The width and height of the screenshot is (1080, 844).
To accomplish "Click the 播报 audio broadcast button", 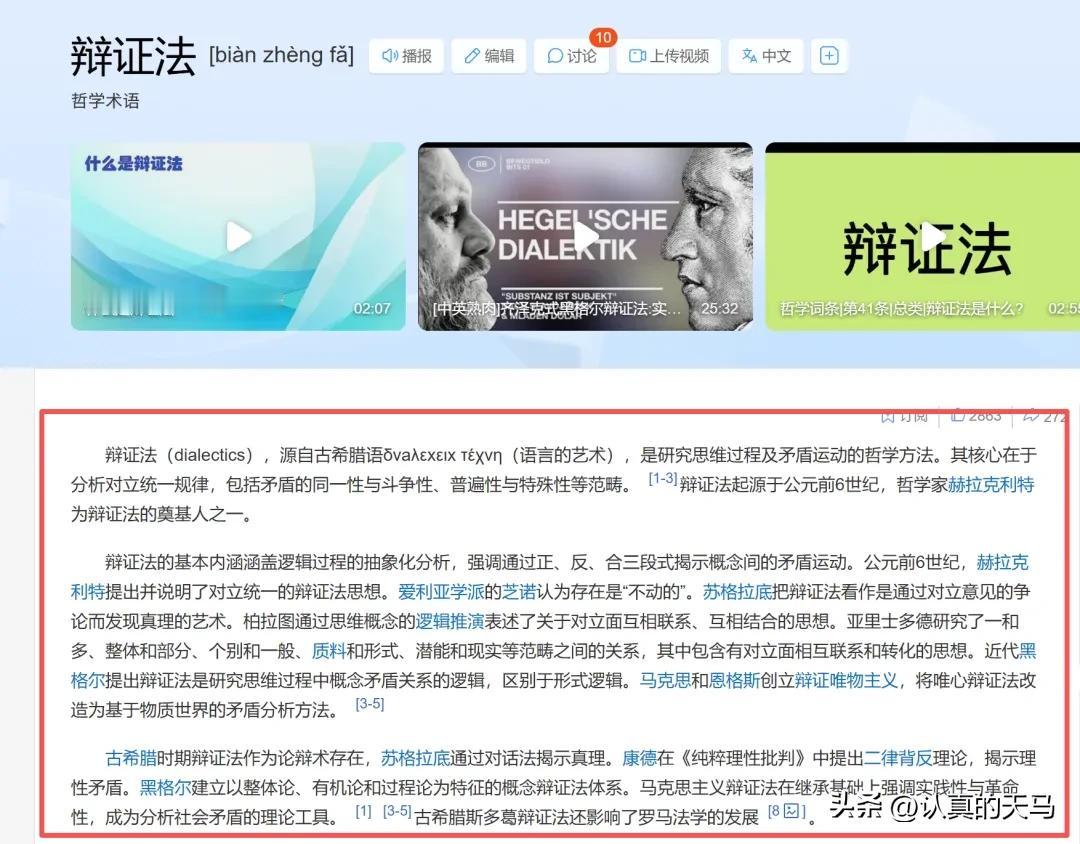I will pyautogui.click(x=406, y=56).
